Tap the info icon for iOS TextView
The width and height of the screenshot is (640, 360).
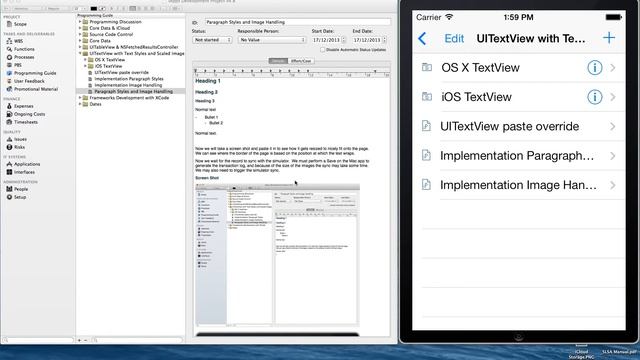tap(595, 97)
